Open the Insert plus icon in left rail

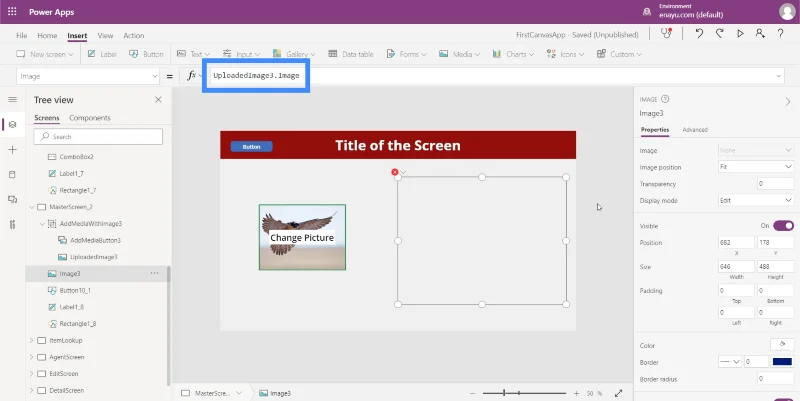point(12,149)
